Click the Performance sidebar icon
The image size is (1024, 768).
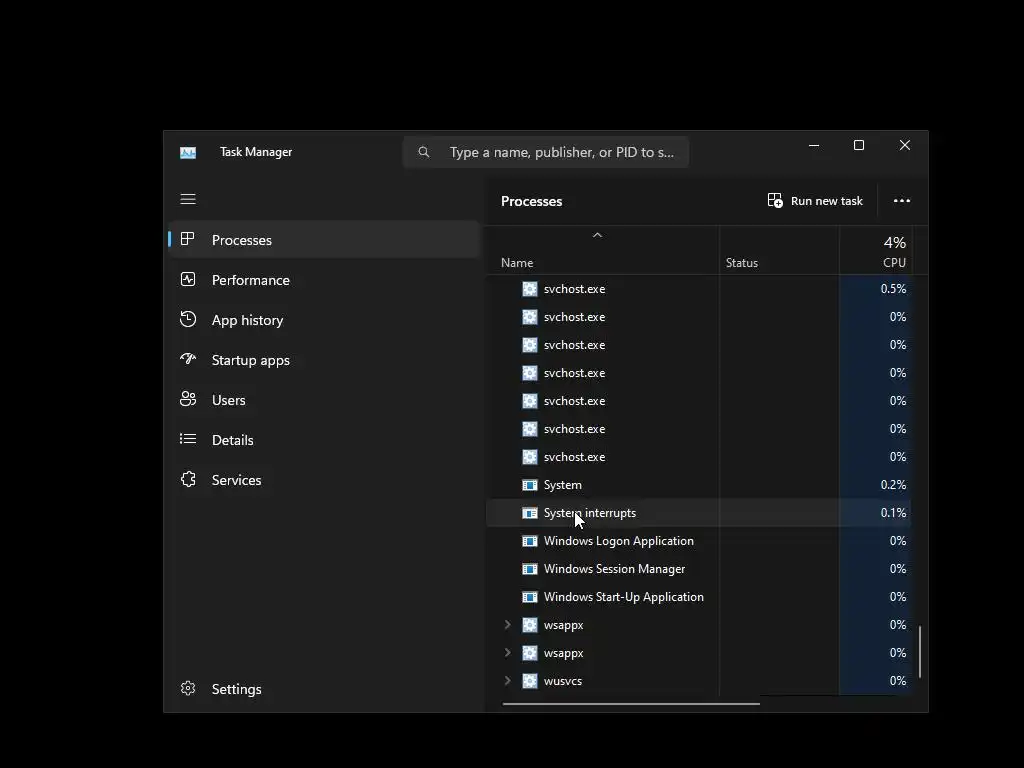coord(188,280)
